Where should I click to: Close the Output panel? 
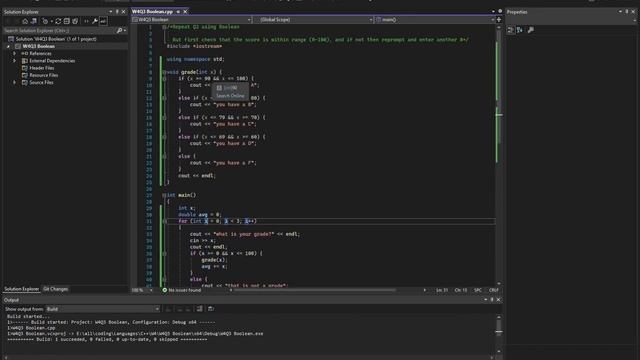pyautogui.click(x=498, y=300)
